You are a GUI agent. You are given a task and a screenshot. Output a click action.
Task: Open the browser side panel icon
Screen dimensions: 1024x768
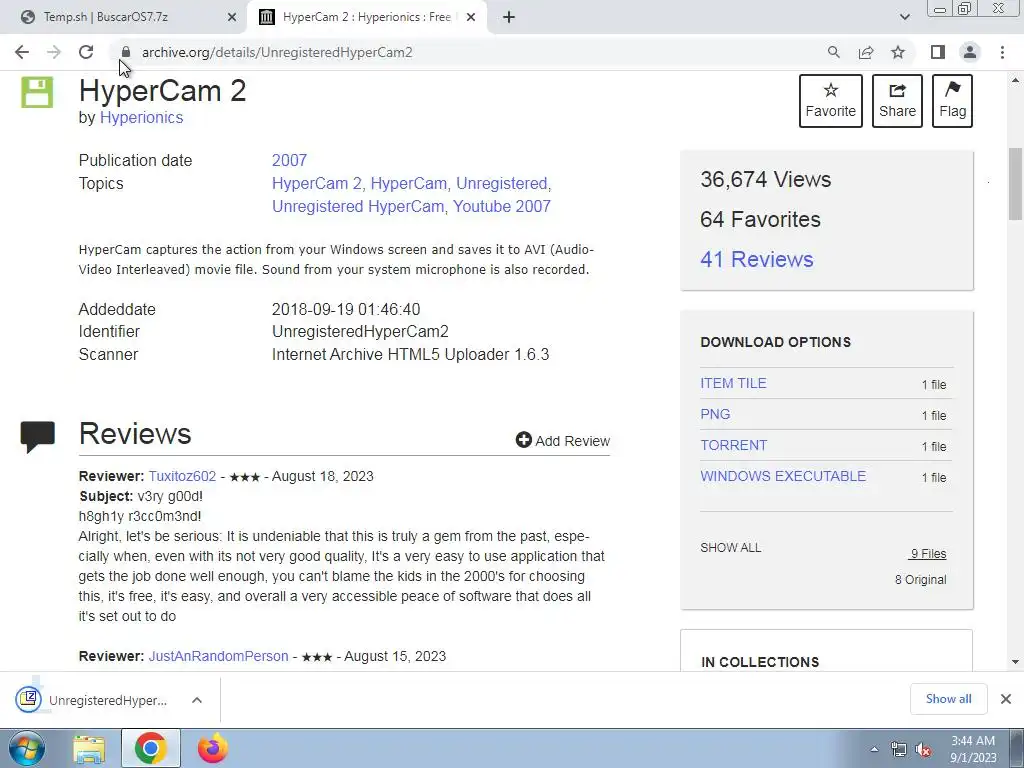click(x=938, y=52)
